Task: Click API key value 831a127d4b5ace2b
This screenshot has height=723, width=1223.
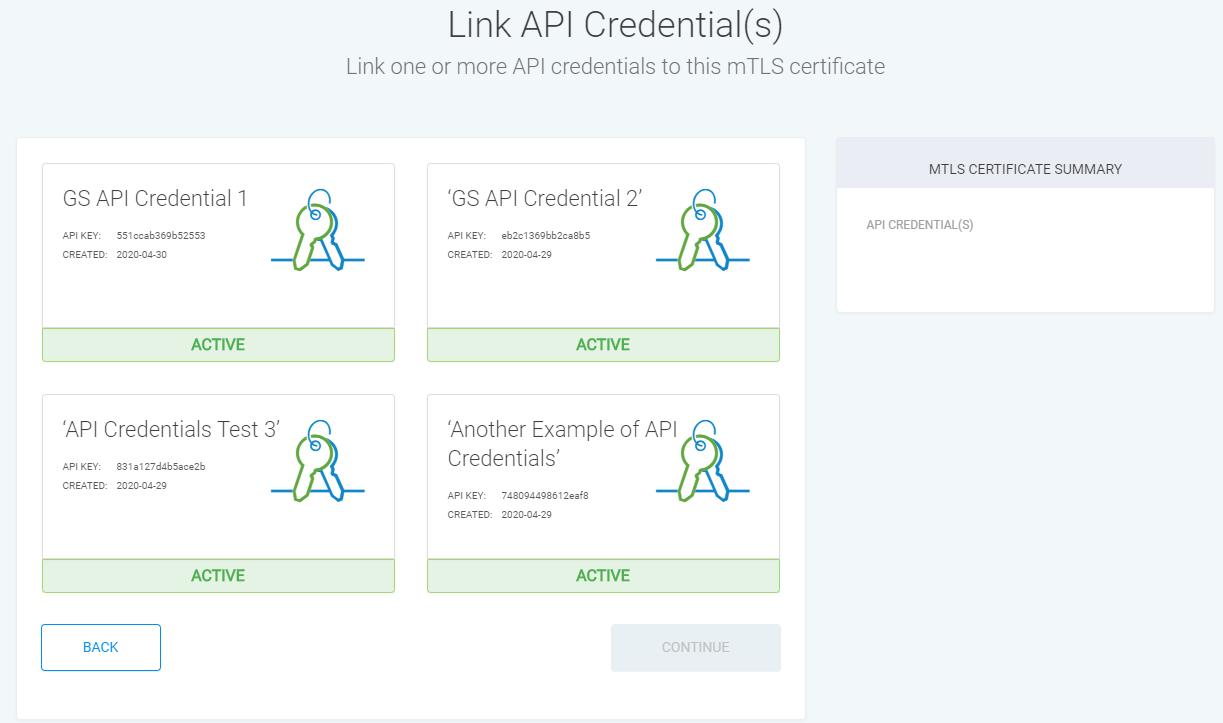Action: tap(160, 467)
